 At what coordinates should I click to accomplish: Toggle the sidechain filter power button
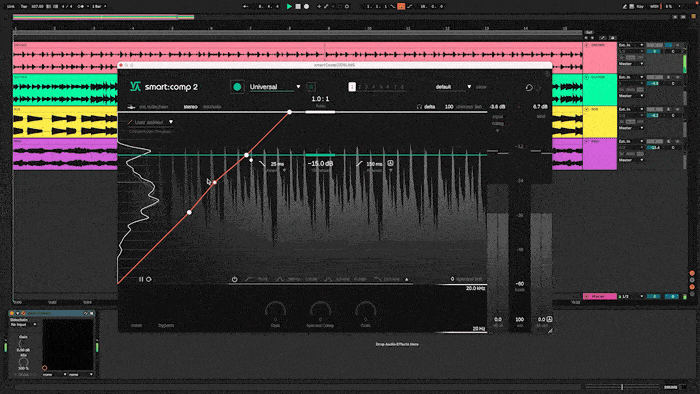point(234,279)
